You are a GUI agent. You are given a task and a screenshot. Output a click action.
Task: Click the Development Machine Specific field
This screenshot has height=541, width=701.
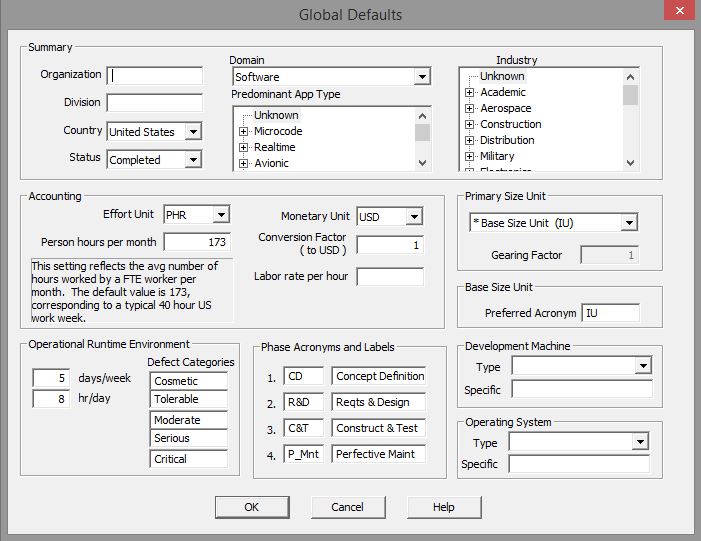click(582, 389)
